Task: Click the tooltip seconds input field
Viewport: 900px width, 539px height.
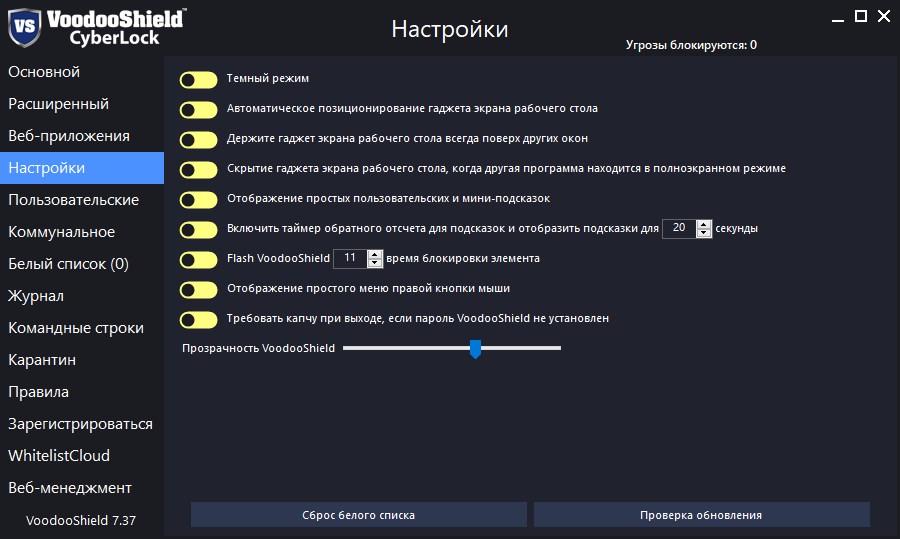Action: (679, 228)
